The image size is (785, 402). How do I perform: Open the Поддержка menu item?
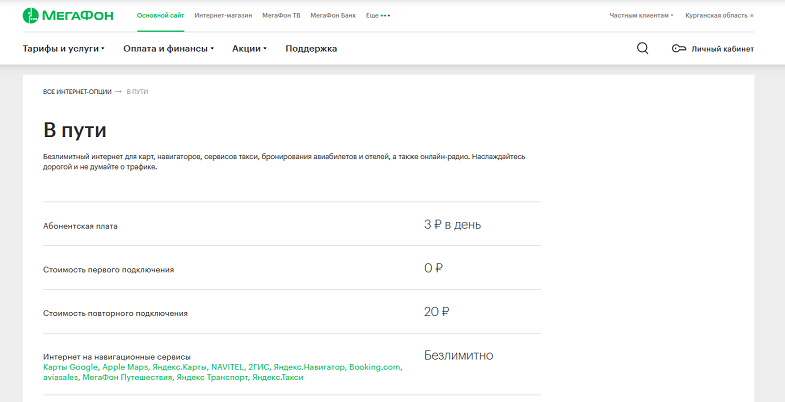pos(311,49)
